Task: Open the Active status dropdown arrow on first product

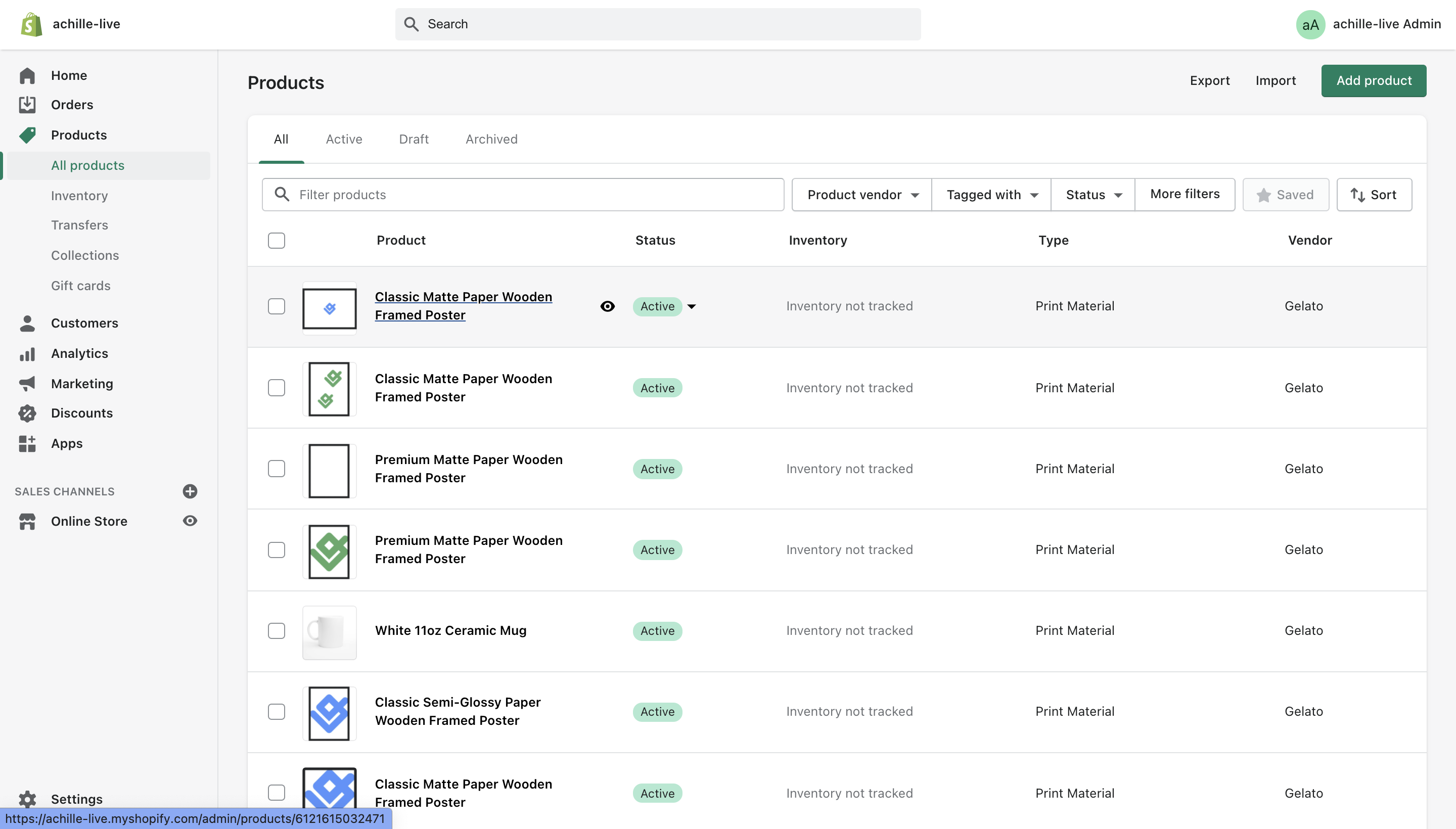Action: pos(692,306)
